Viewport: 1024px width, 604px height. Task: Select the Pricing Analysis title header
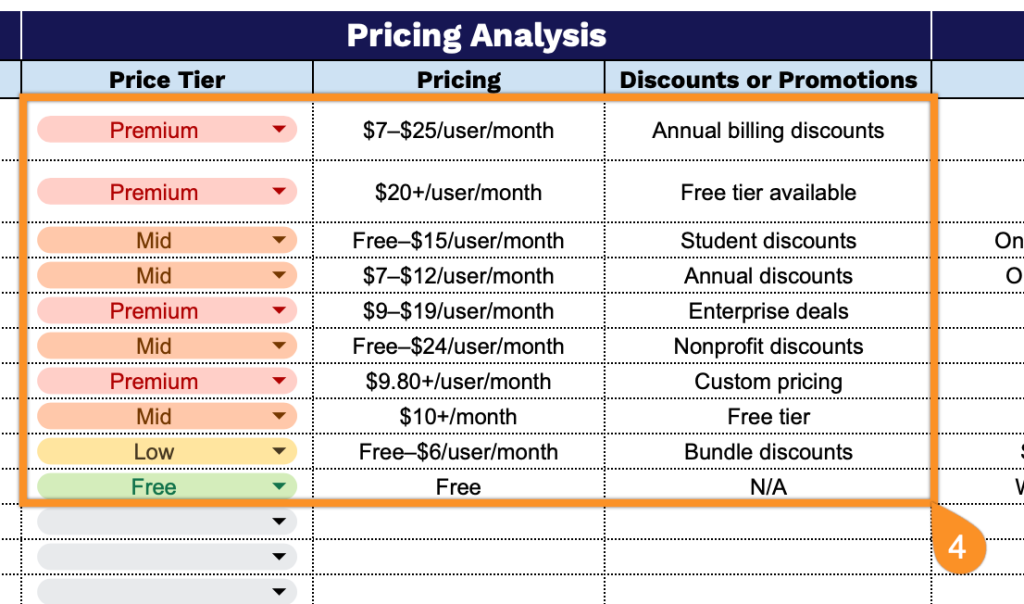coord(476,36)
